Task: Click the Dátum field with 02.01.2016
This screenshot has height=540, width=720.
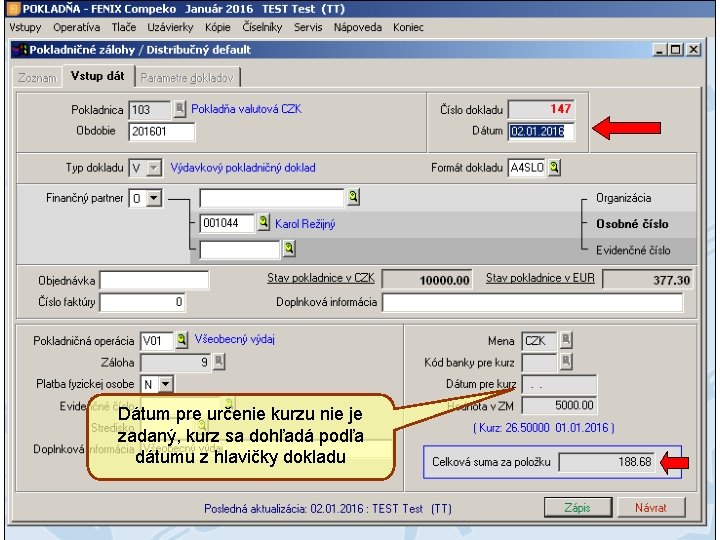Action: [541, 131]
